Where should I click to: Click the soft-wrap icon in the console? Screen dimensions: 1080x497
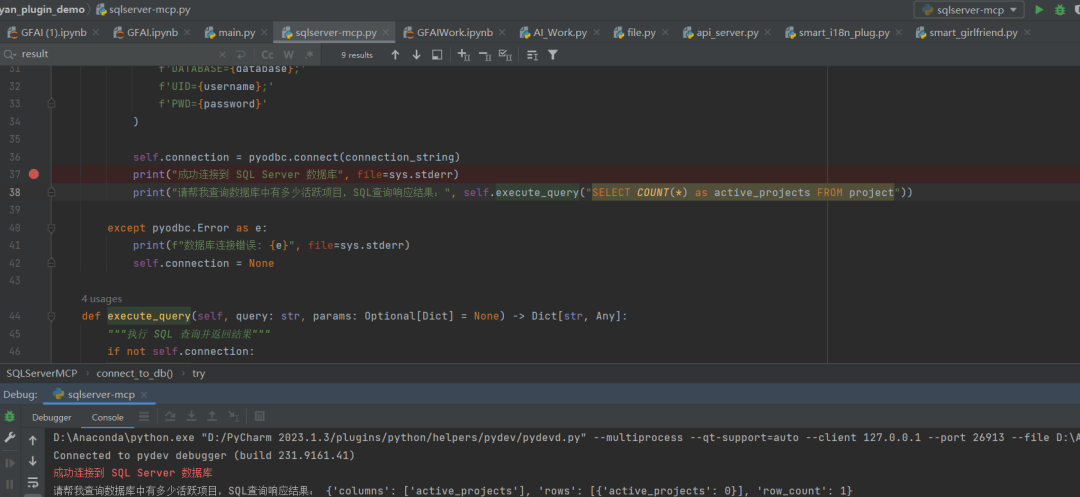tap(33, 484)
